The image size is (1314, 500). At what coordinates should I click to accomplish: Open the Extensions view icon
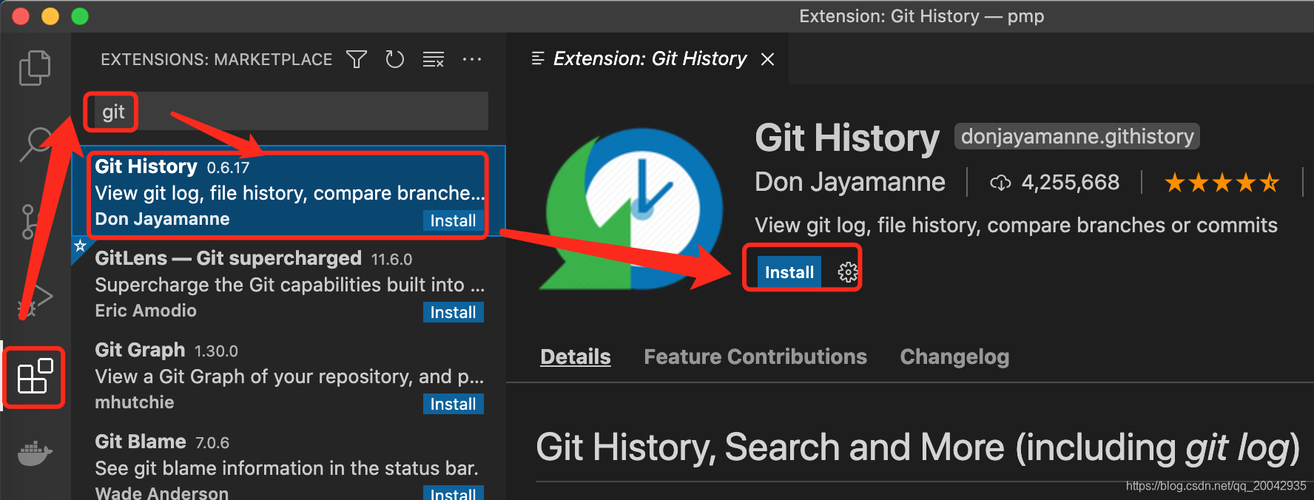tap(36, 377)
